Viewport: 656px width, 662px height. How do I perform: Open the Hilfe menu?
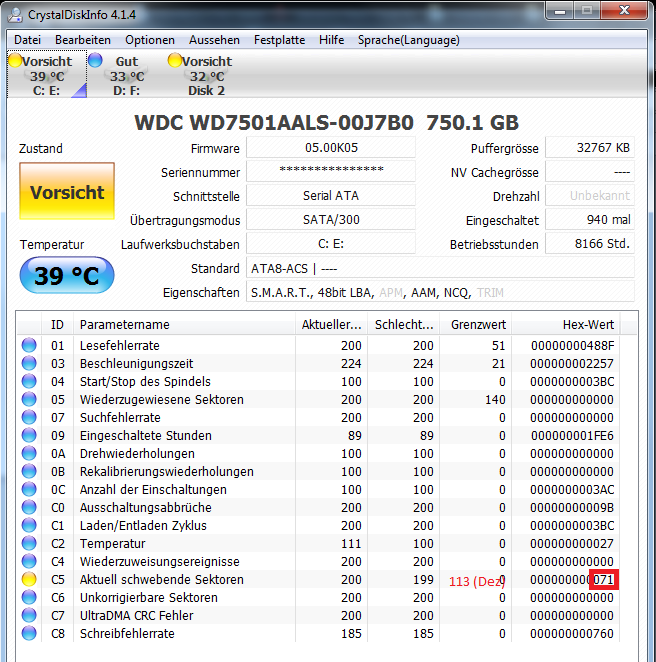click(331, 40)
